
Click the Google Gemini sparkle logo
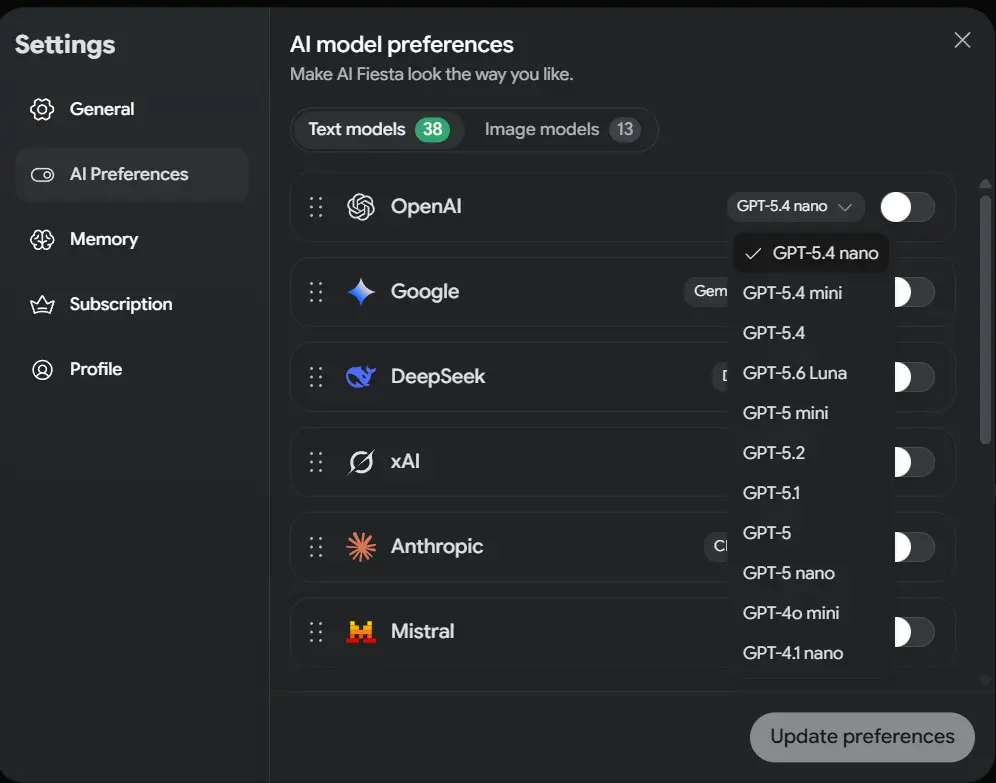pos(361,292)
